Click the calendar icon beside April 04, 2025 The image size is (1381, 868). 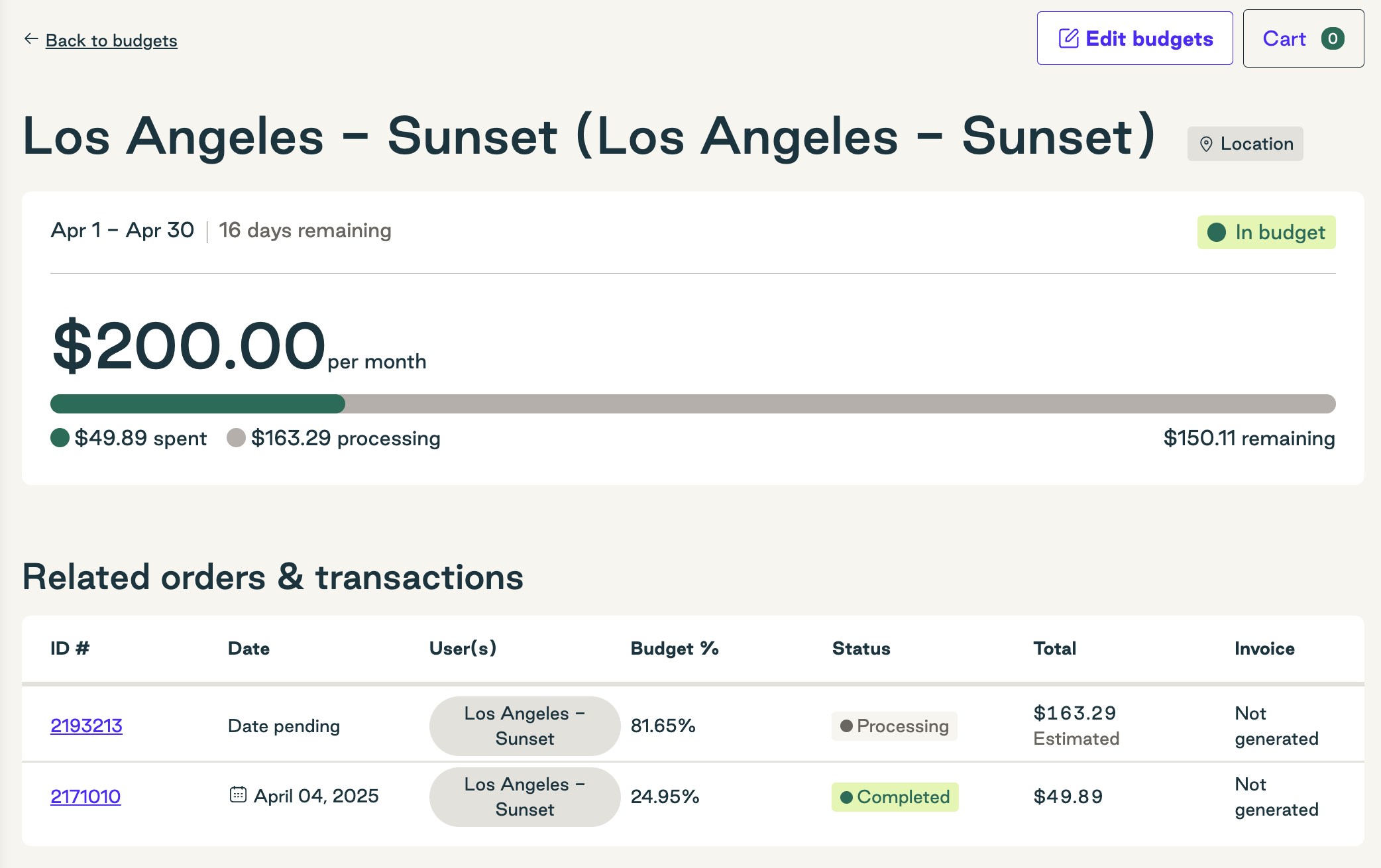(x=238, y=794)
